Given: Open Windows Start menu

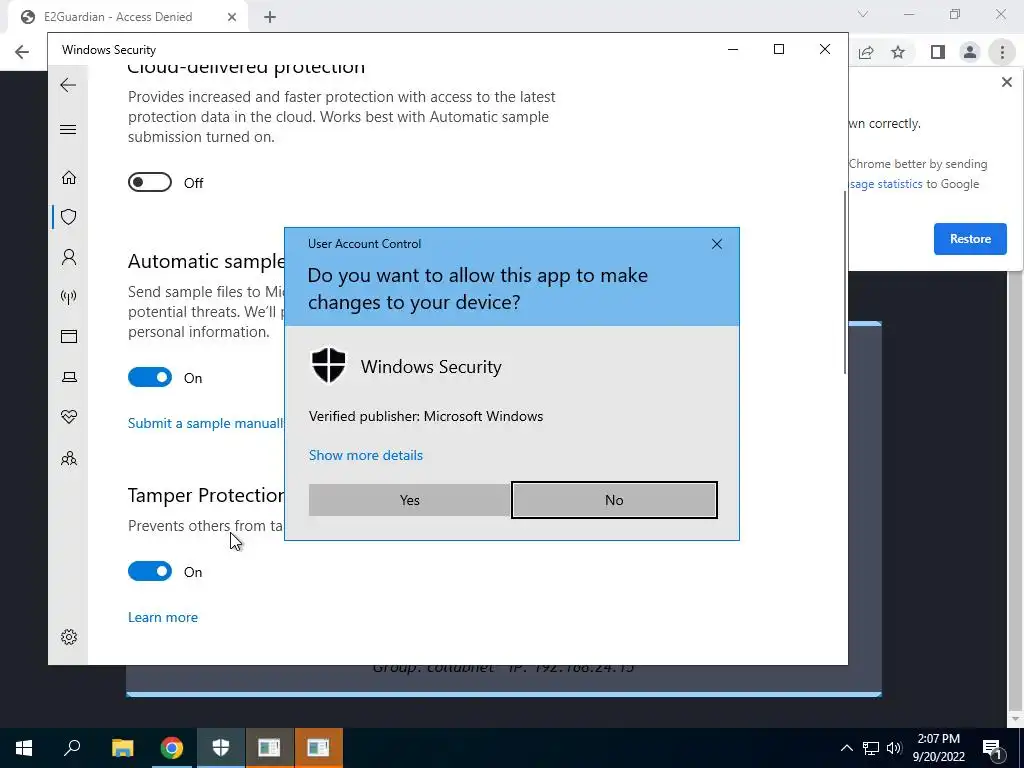Looking at the screenshot, I should pyautogui.click(x=24, y=748).
